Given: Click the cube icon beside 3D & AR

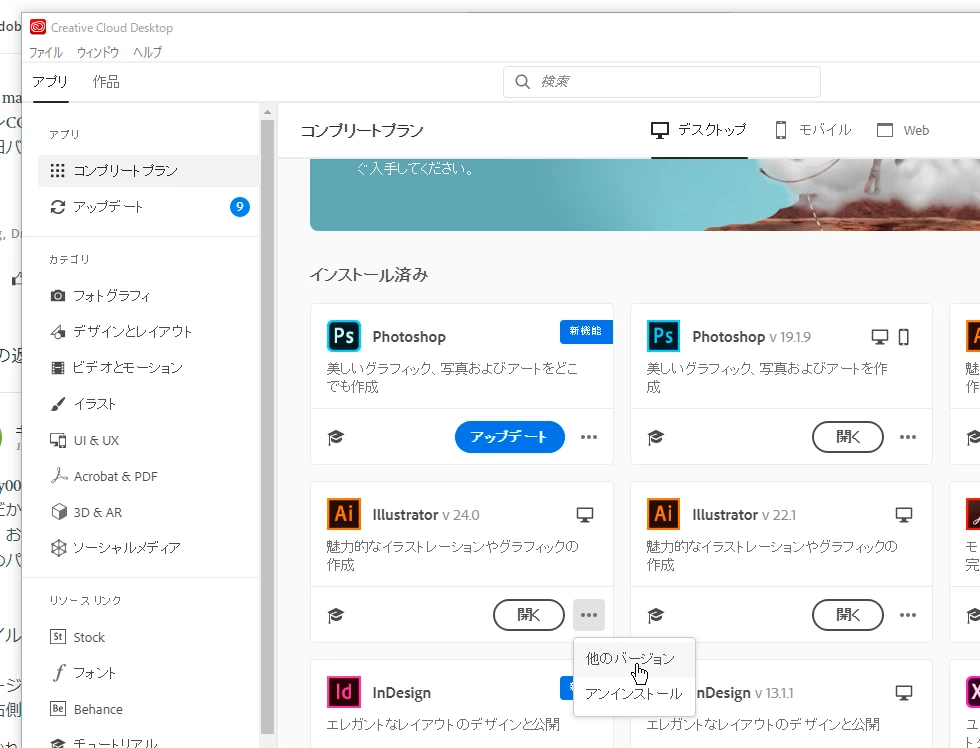Looking at the screenshot, I should (58, 512).
